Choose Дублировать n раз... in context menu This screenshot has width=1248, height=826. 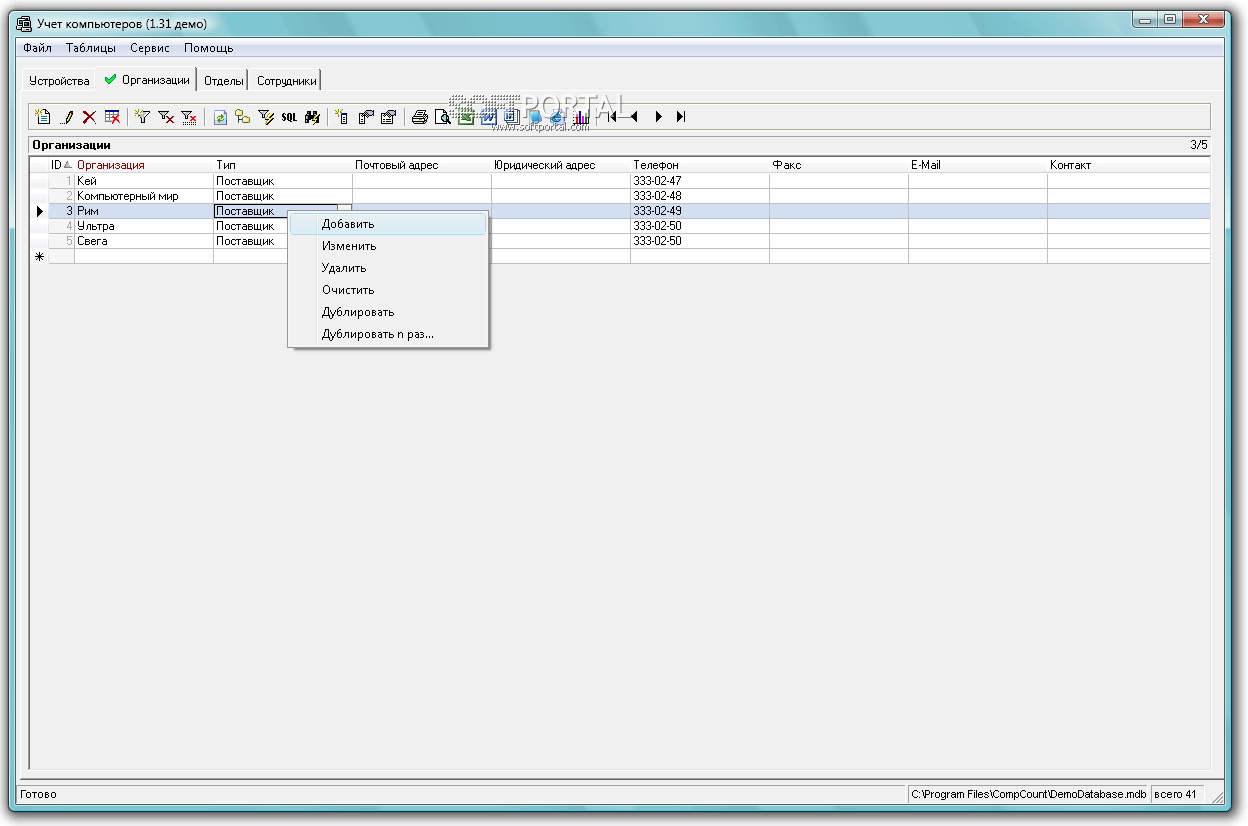388,334
